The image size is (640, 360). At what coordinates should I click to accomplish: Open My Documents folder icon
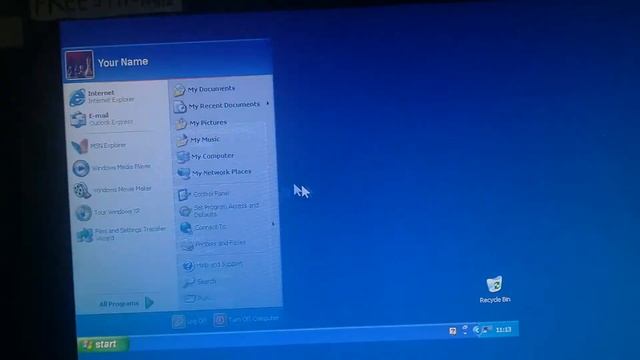coord(179,90)
